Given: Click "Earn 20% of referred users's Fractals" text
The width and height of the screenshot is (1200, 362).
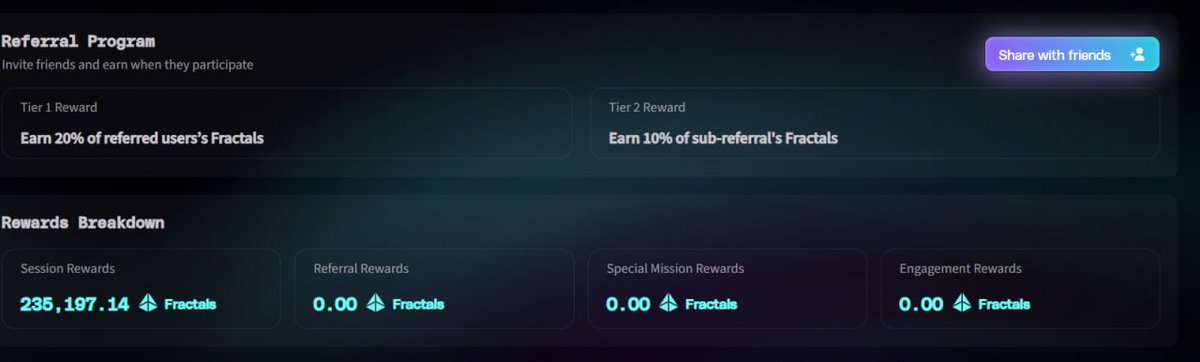Looking at the screenshot, I should [142, 138].
